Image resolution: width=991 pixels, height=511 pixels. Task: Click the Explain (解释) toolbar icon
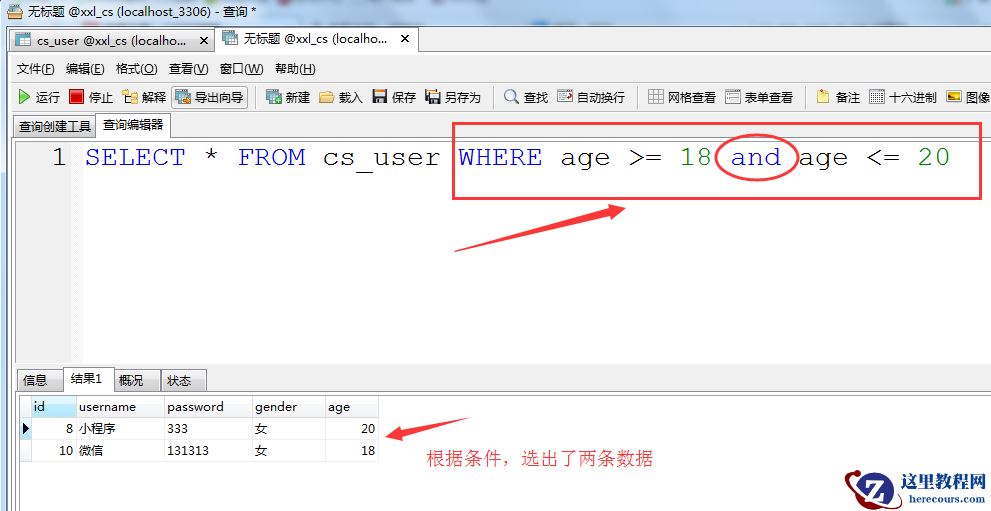click(x=145, y=97)
